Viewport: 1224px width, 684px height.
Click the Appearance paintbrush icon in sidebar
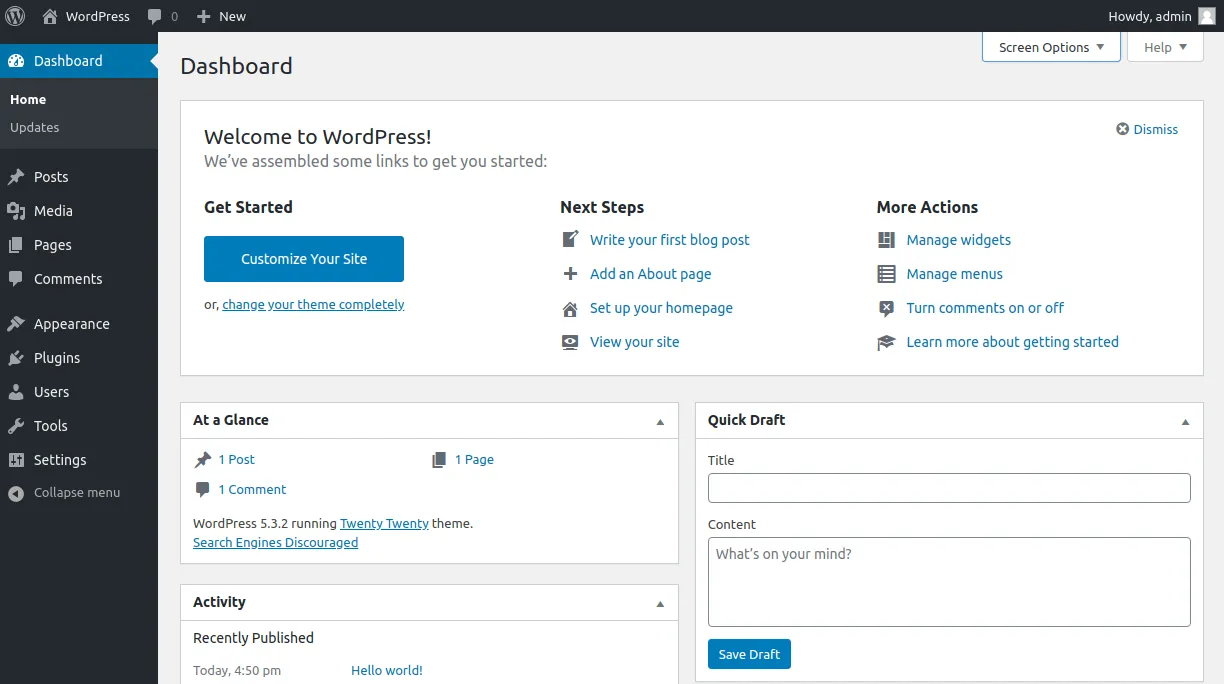coord(16,324)
